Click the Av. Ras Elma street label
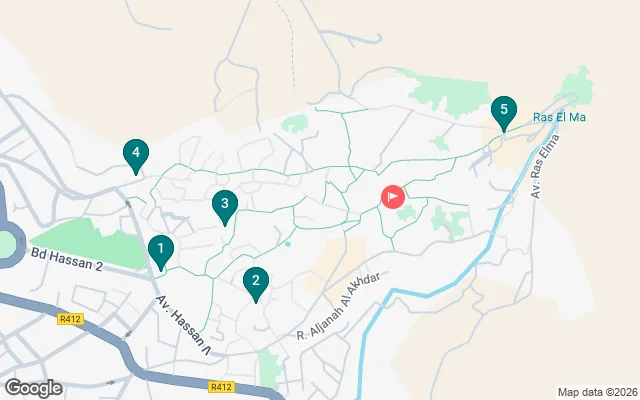The width and height of the screenshot is (640, 400). 545,167
